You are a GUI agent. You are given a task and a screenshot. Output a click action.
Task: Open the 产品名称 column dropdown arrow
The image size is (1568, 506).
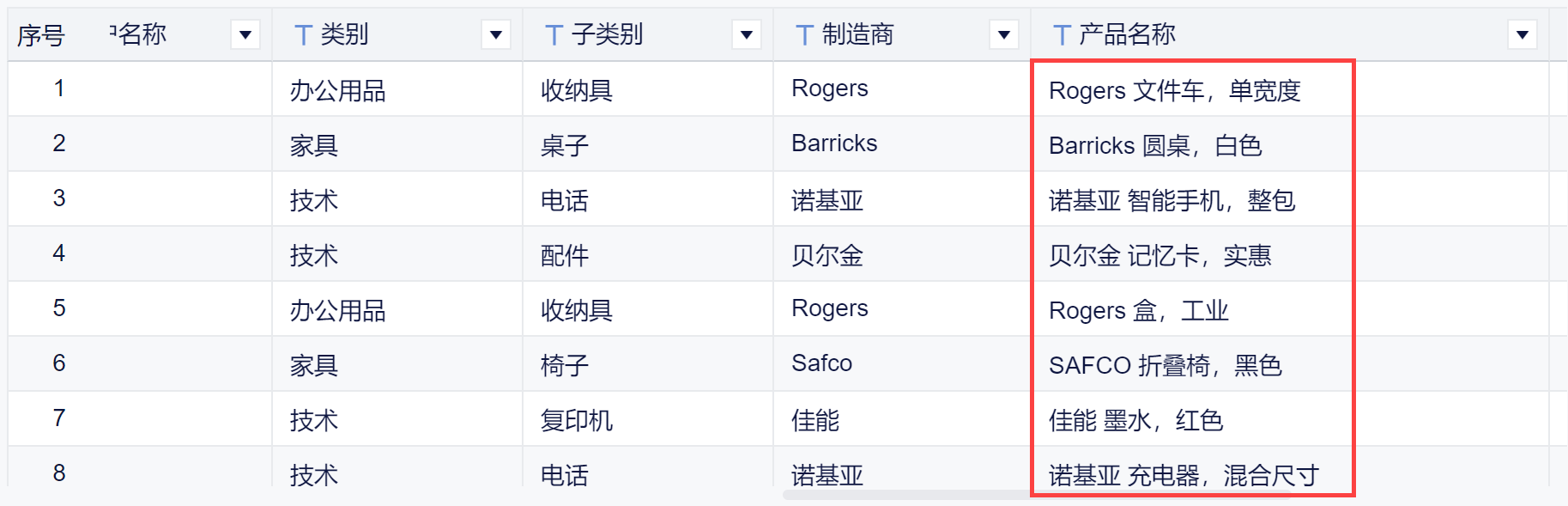1522,35
